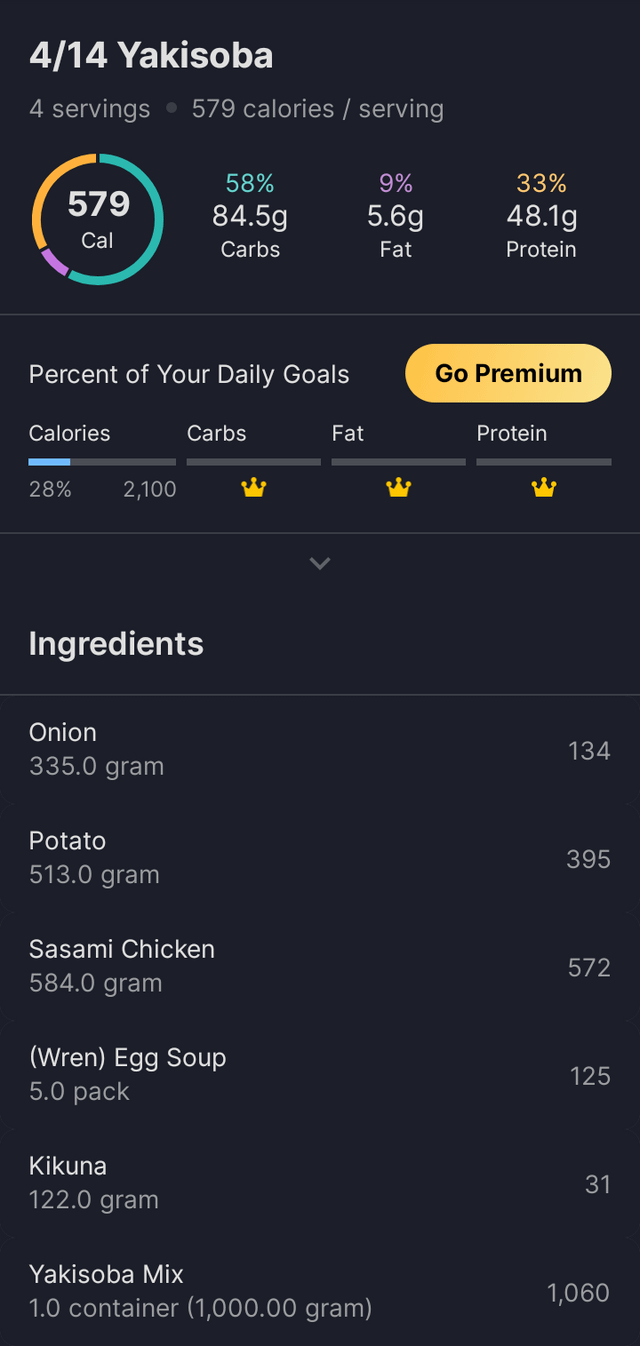
Task: Click the Protein premium crown icon
Action: 544,488
